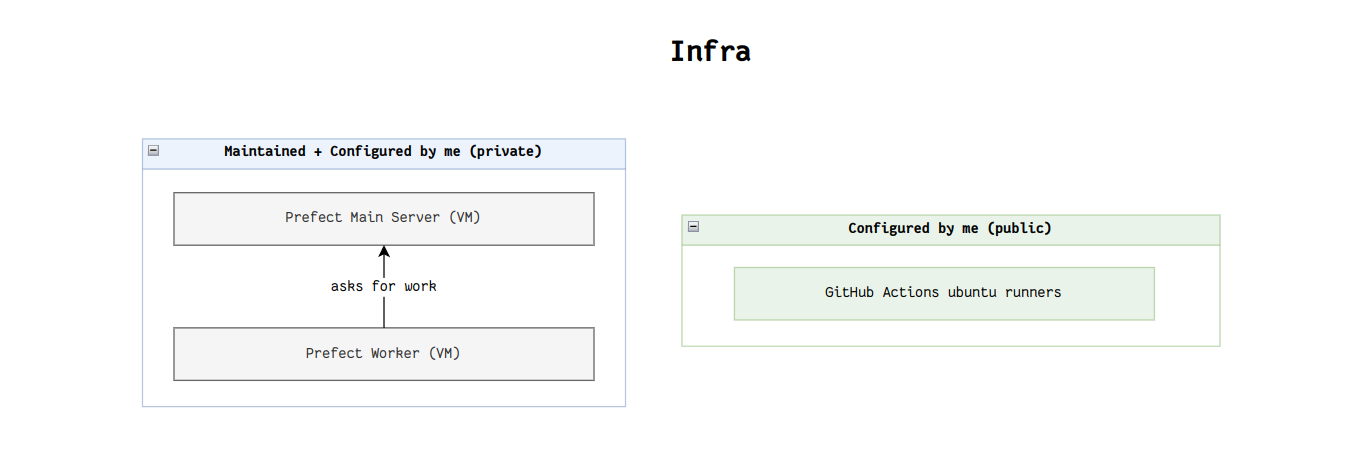
Task: Collapse the "Configured by me (public)" container
Action: pyautogui.click(x=693, y=227)
